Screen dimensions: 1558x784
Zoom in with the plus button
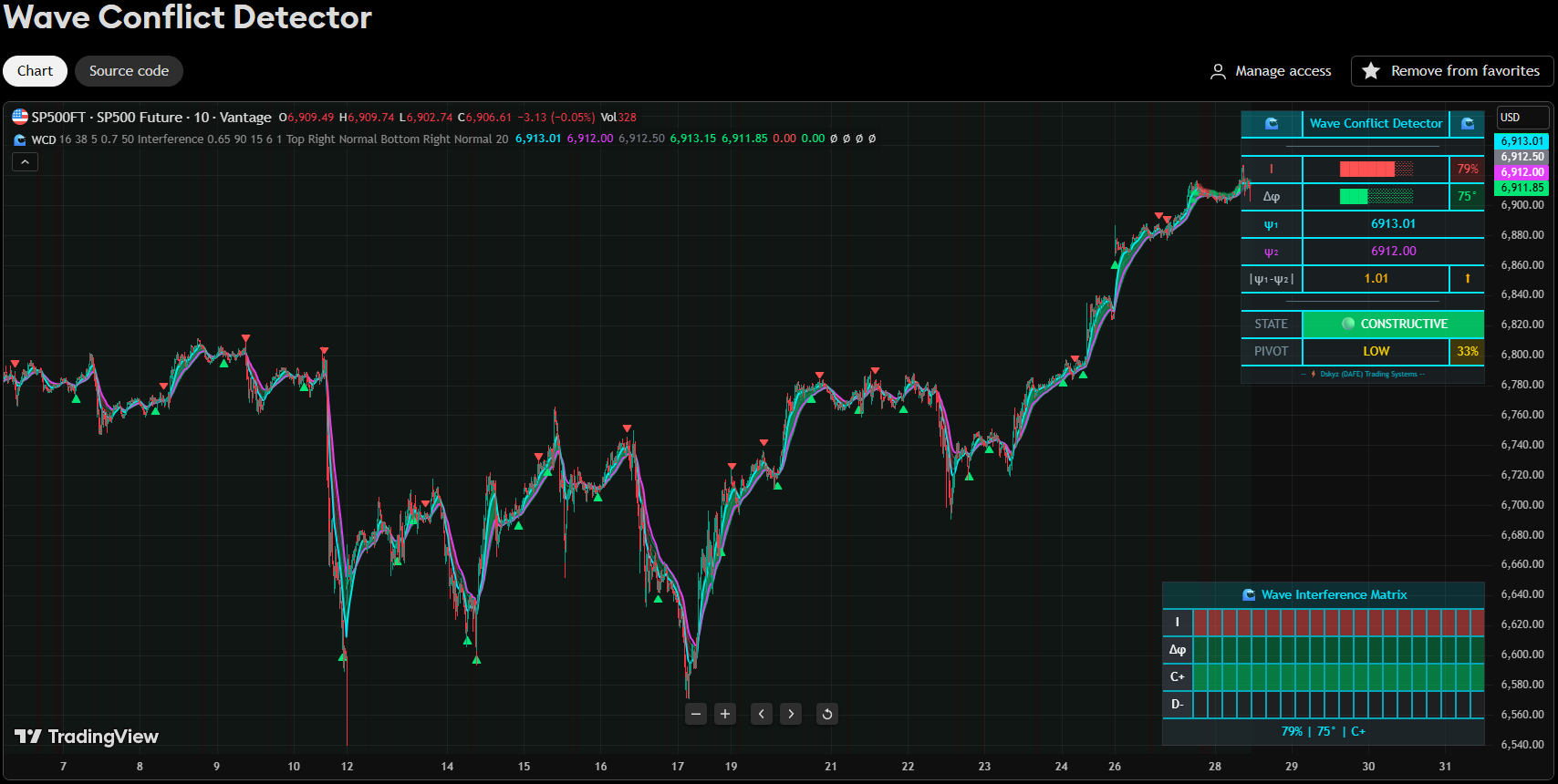725,714
